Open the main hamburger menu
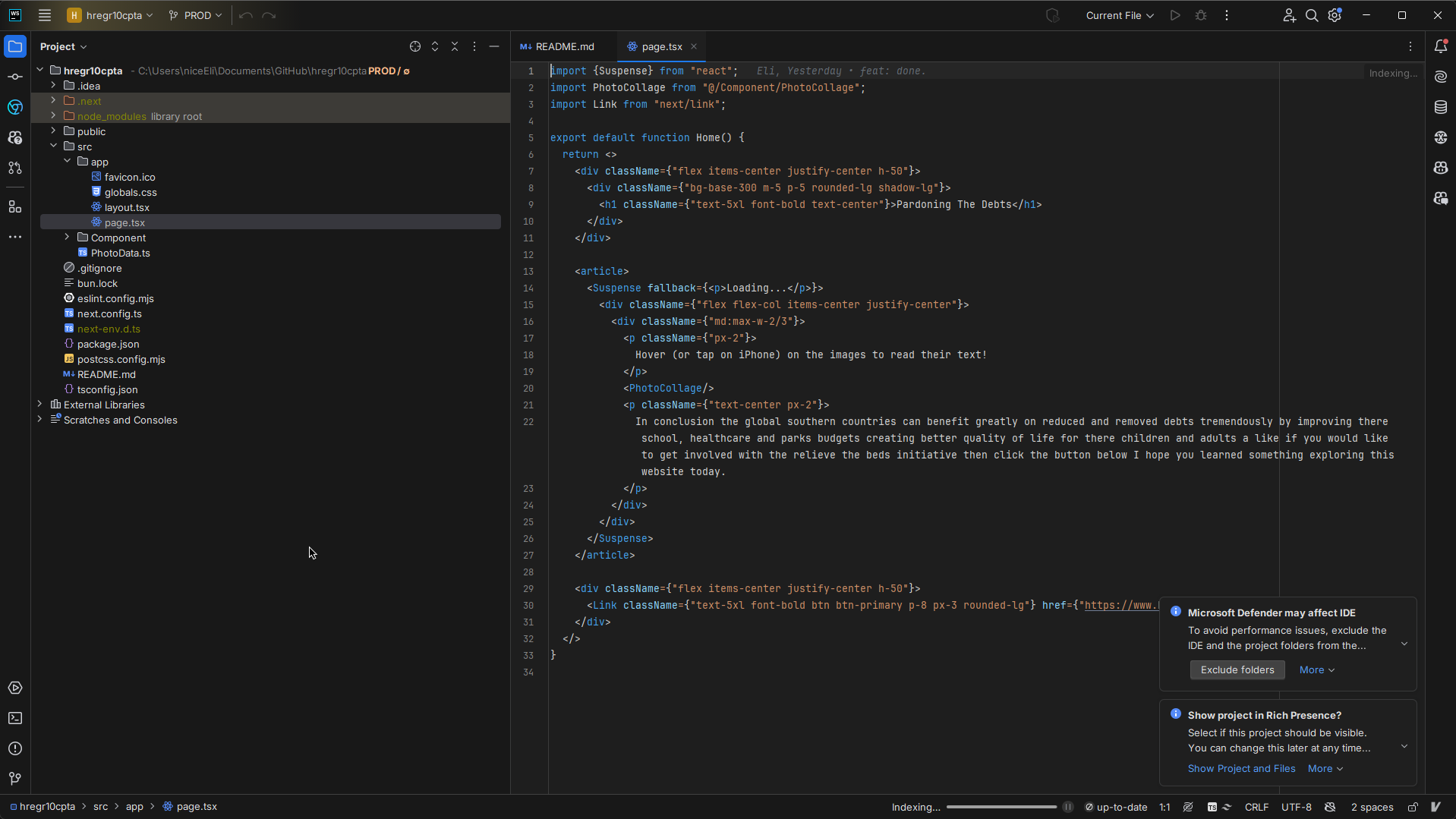 click(x=45, y=15)
